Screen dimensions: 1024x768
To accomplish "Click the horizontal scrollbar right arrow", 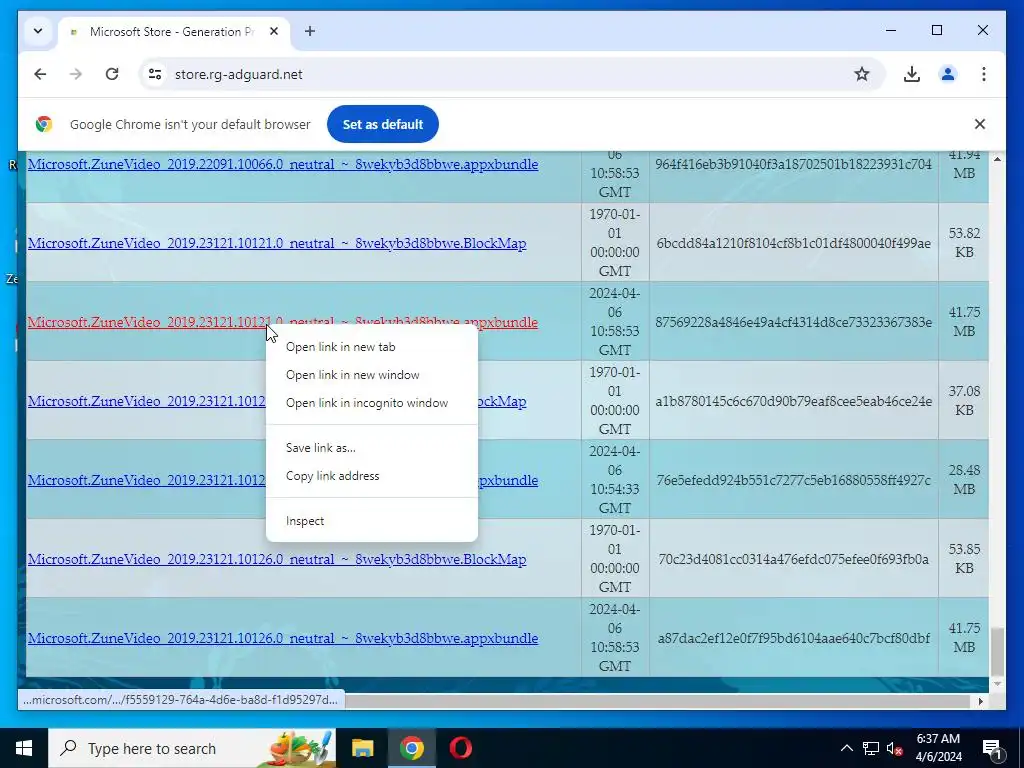I will (980, 701).
